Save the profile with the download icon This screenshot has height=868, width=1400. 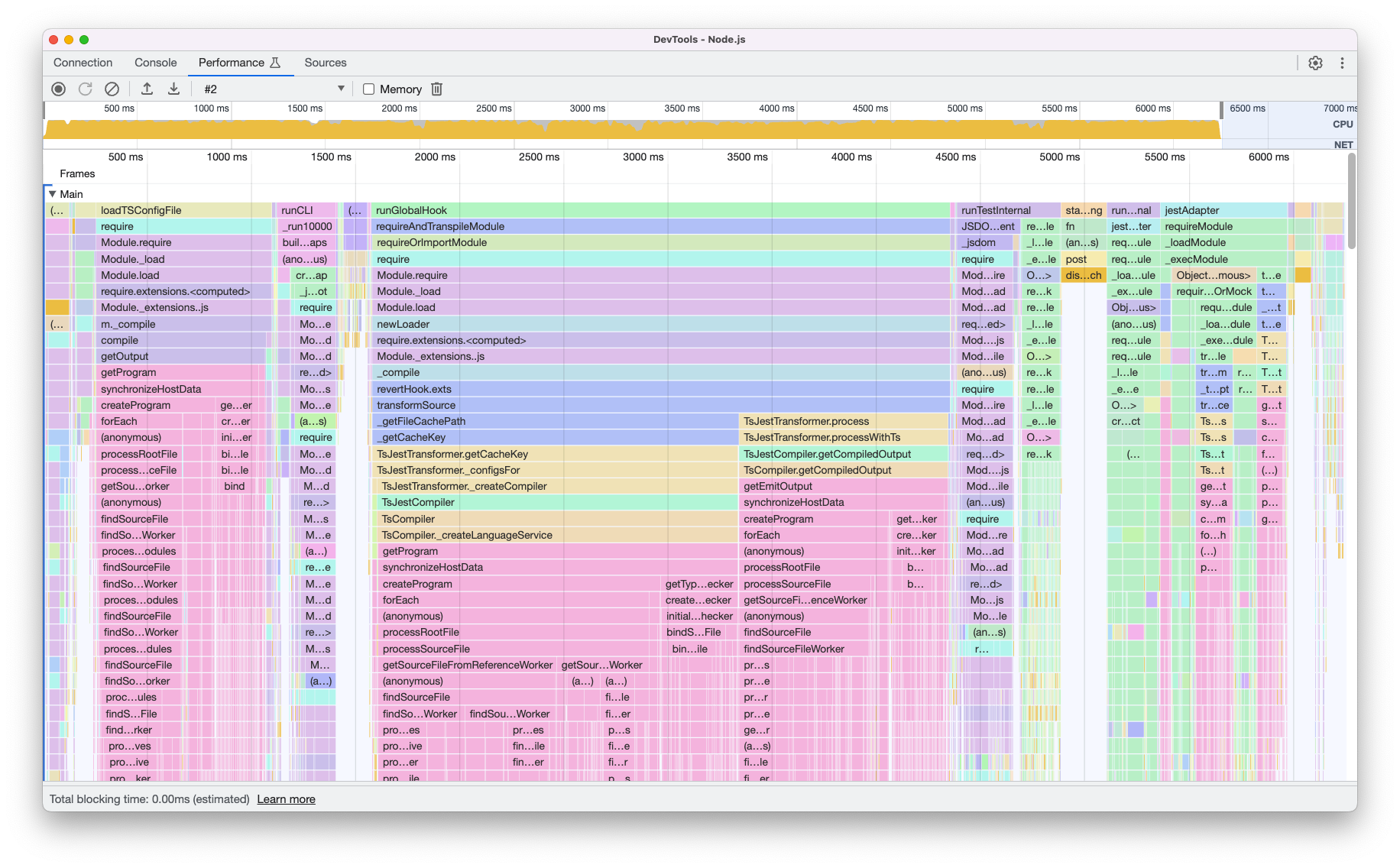[173, 89]
